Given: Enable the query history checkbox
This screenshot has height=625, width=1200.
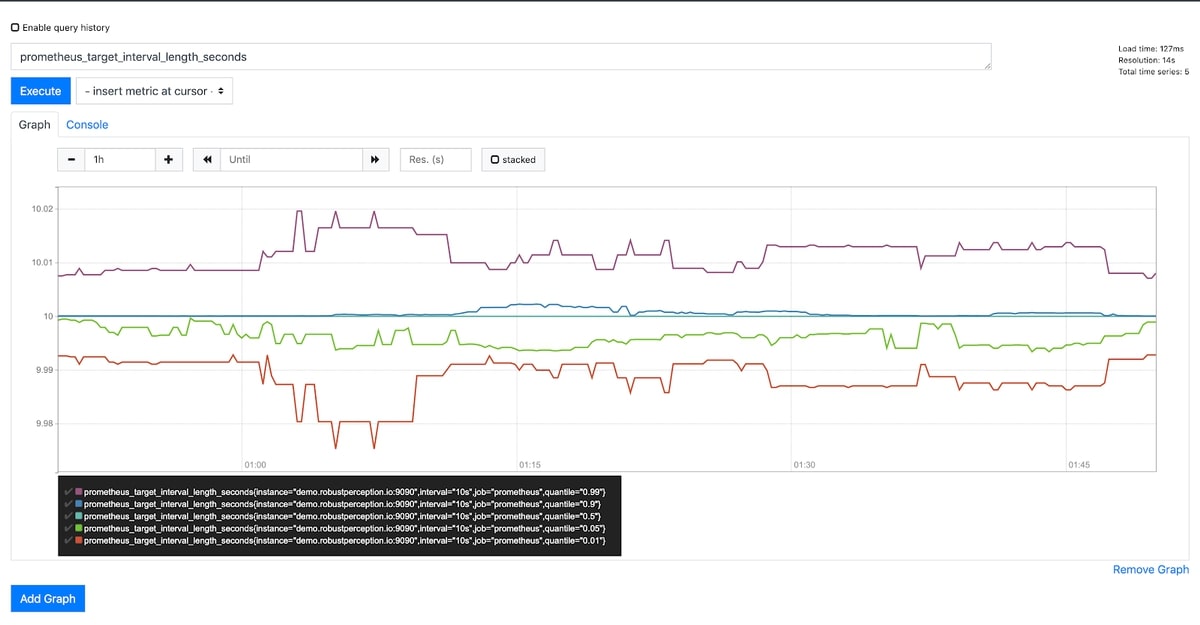Looking at the screenshot, I should click(15, 28).
